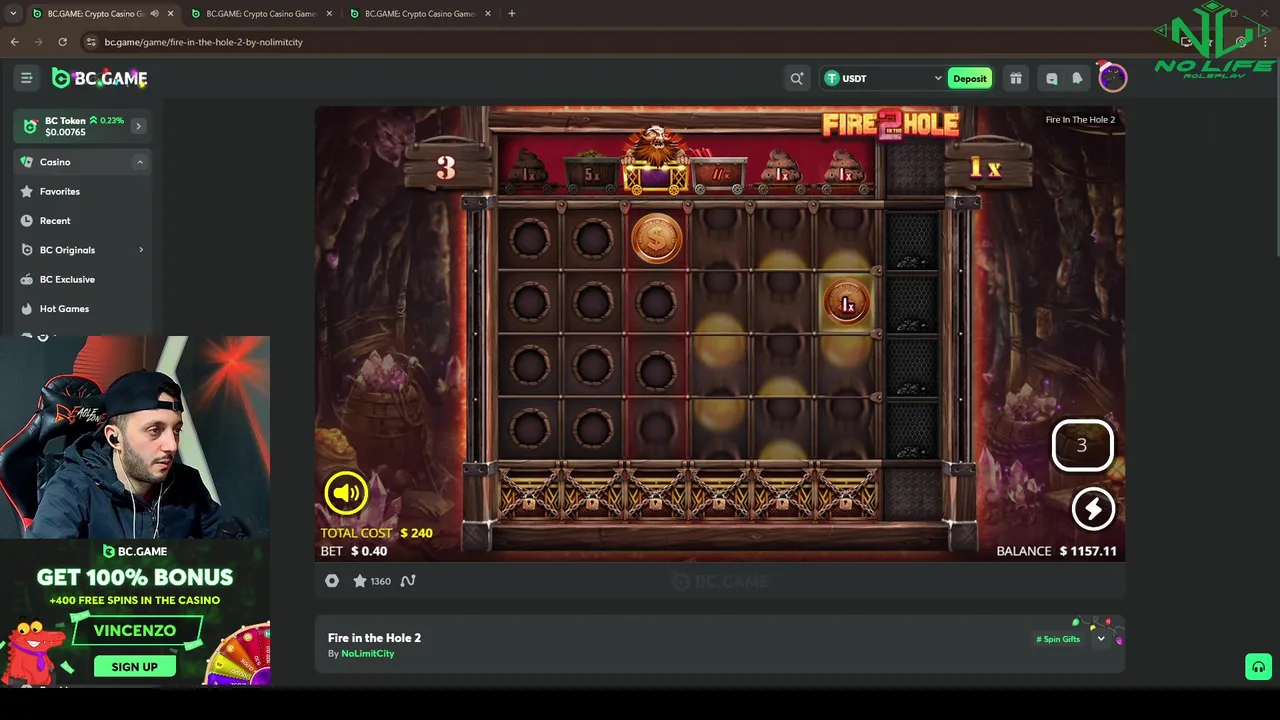
Task: Open the site info icon in address bar
Action: tap(91, 42)
